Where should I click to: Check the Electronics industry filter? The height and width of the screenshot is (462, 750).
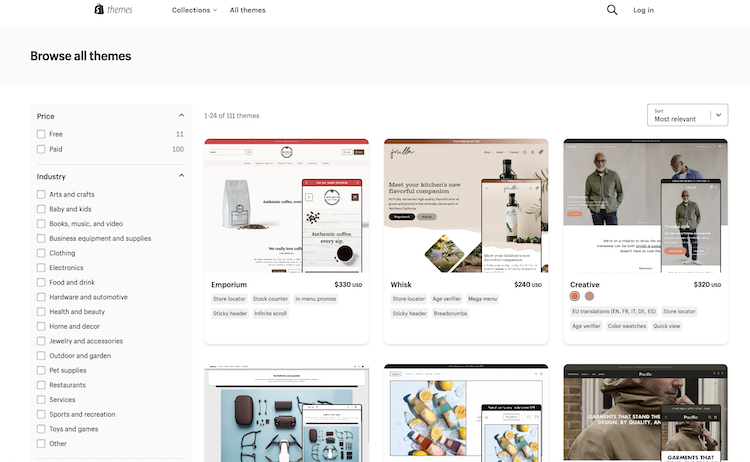(x=41, y=268)
